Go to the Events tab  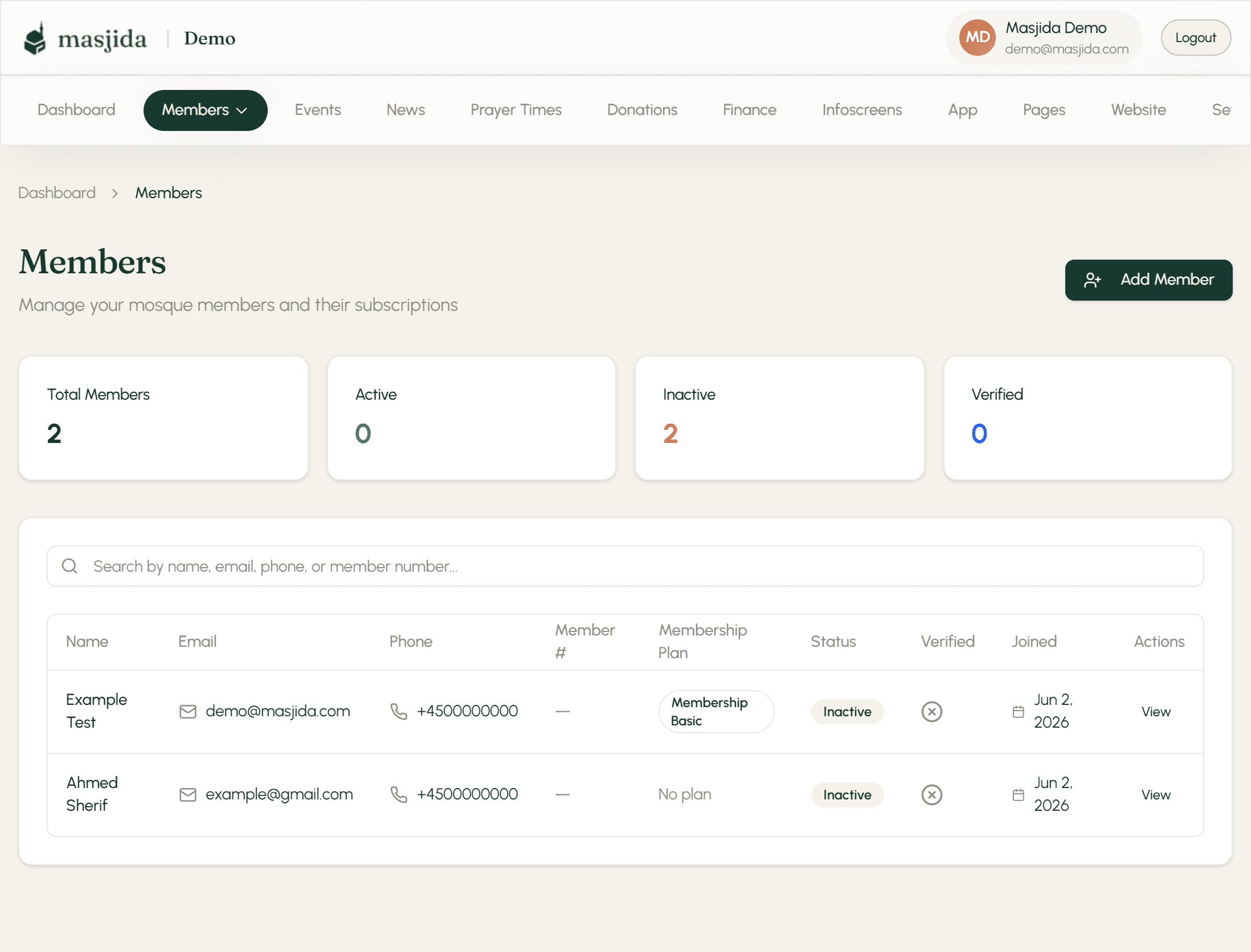pyautogui.click(x=318, y=110)
